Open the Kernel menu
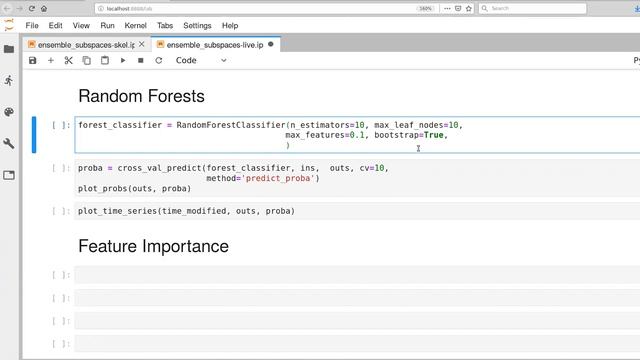Viewport: 640px width, 360px height. pyautogui.click(x=136, y=25)
